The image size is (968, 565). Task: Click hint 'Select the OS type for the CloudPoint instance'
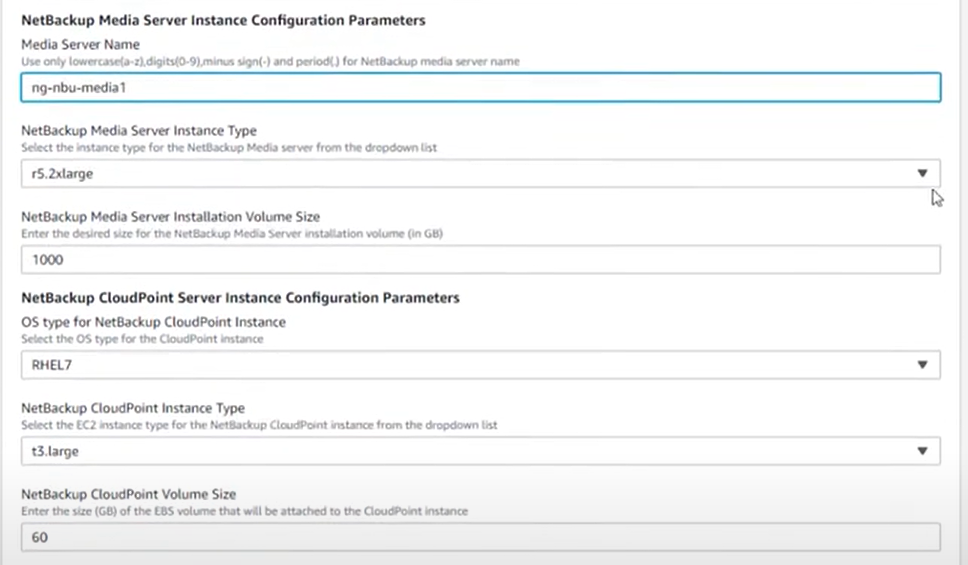point(142,339)
